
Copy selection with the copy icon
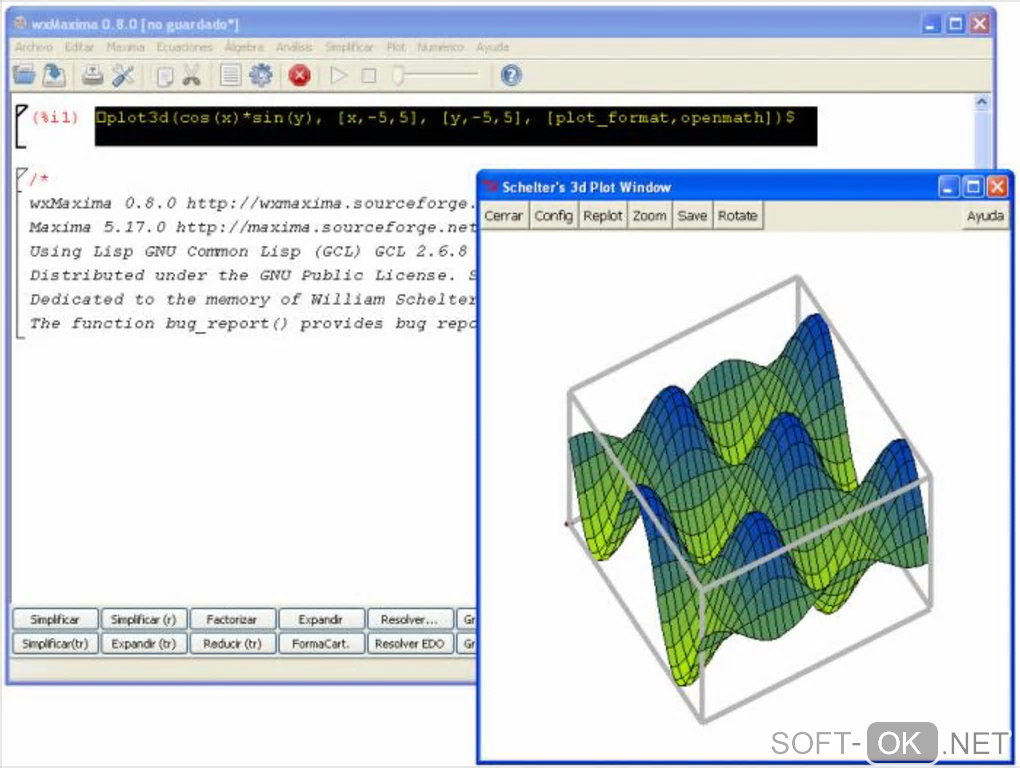tap(164, 76)
